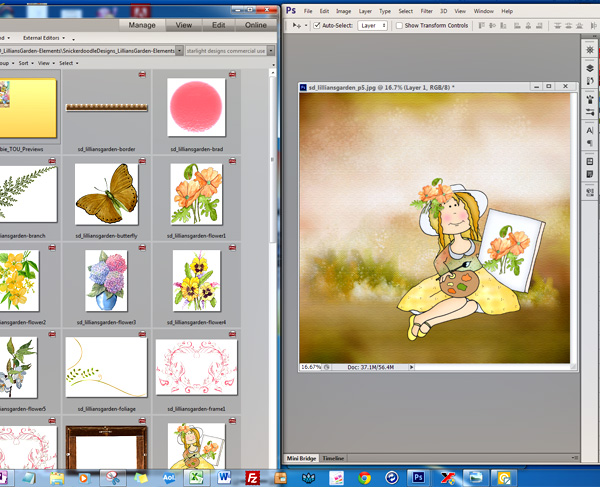Click tag icon on foliage thumbnail
The height and width of the screenshot is (487, 600).
pyautogui.click(x=142, y=334)
